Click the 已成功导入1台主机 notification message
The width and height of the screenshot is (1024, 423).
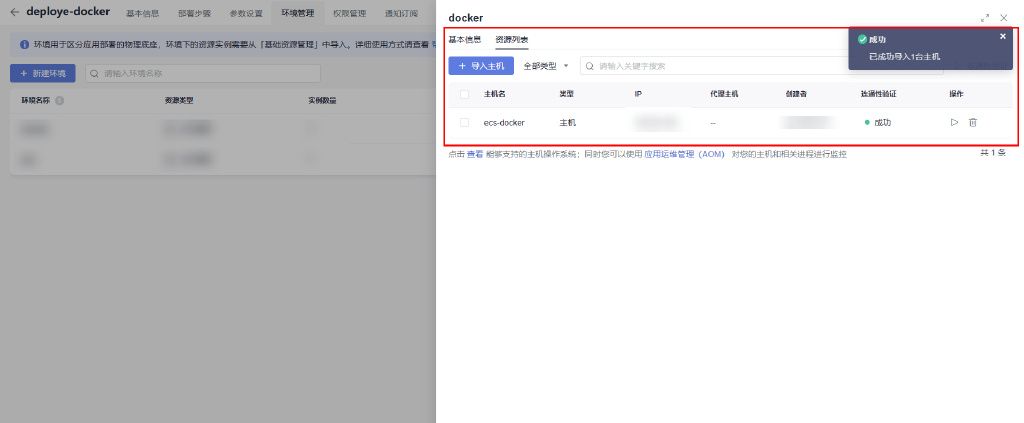click(x=904, y=57)
